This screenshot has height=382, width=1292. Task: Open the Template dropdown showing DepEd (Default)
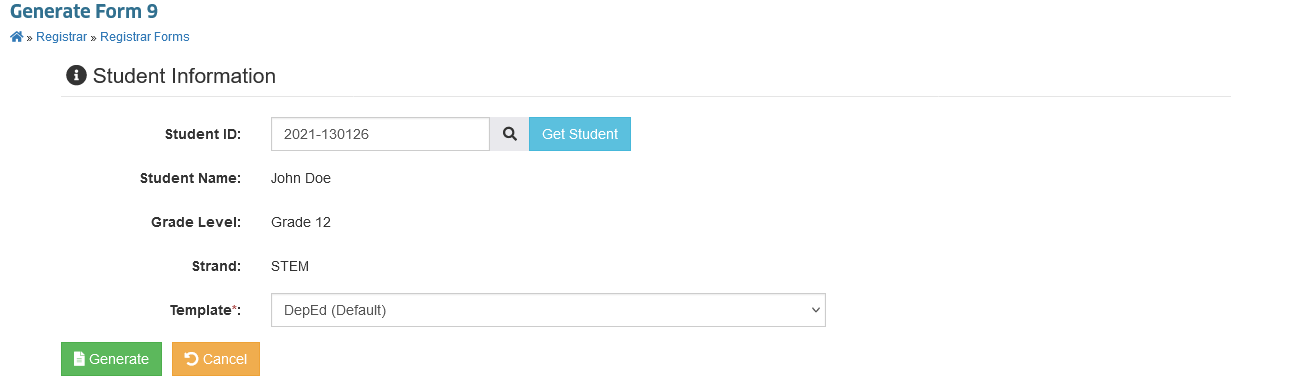(x=548, y=310)
